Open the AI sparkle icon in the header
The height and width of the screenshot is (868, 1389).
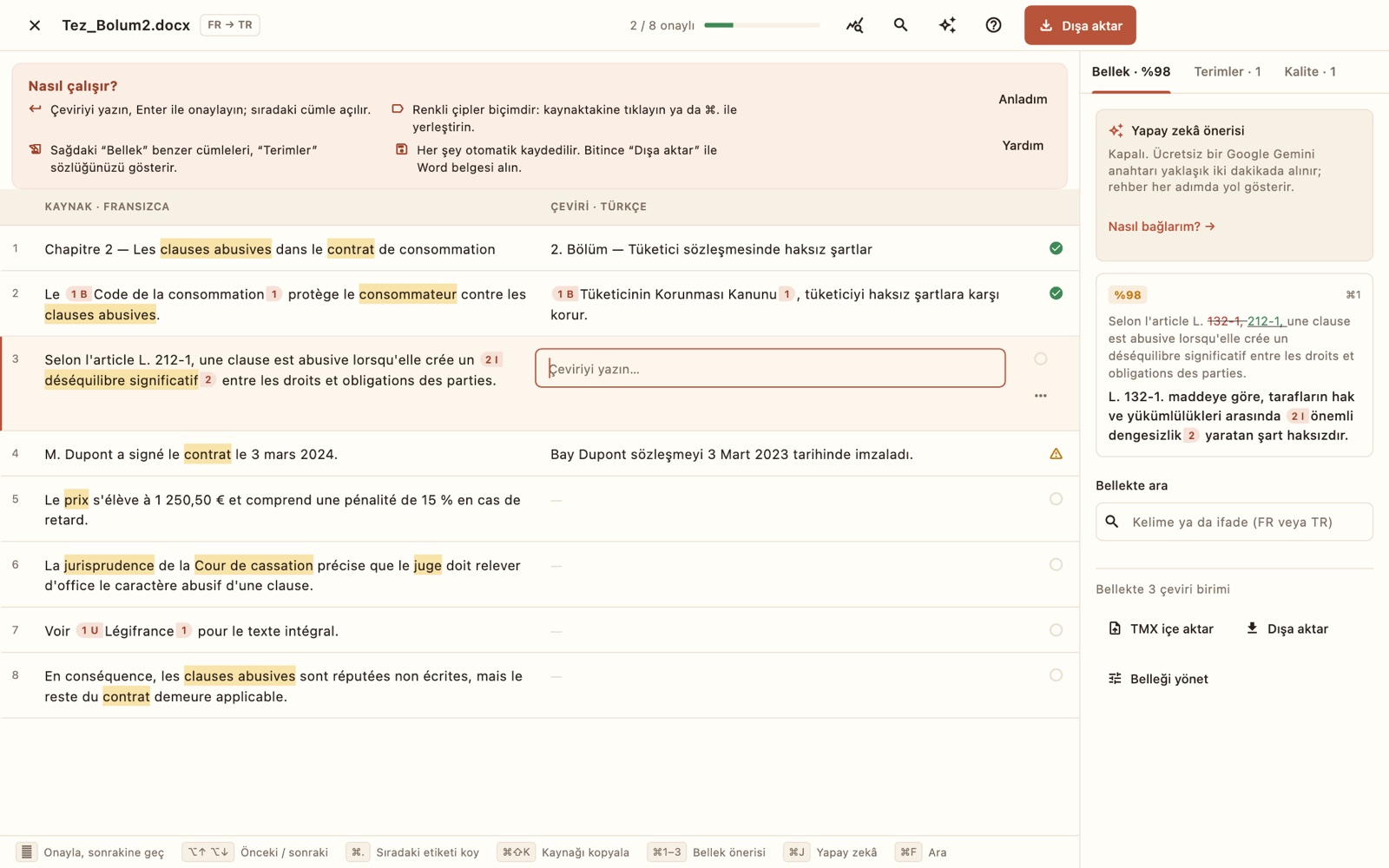[947, 25]
